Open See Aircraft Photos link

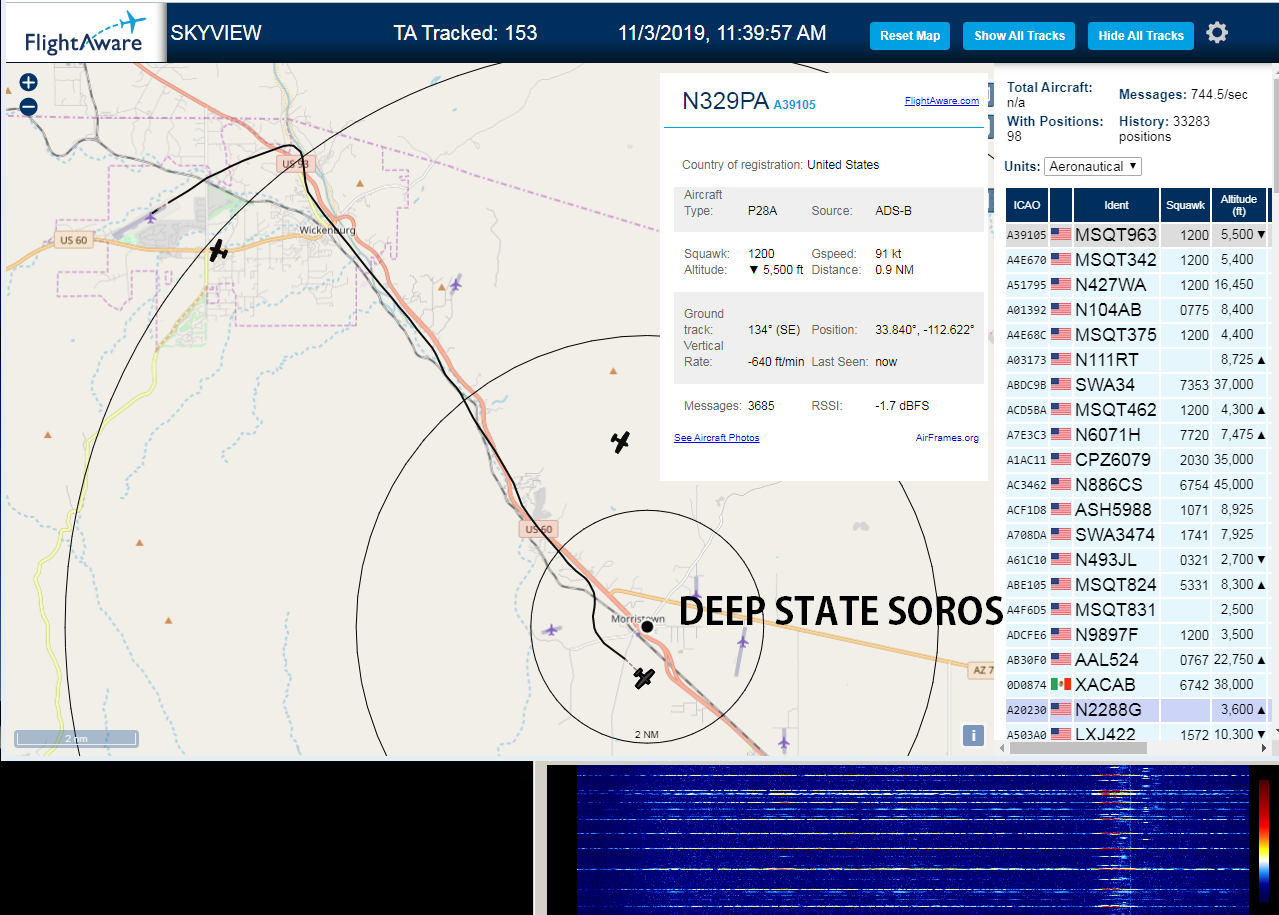click(716, 438)
